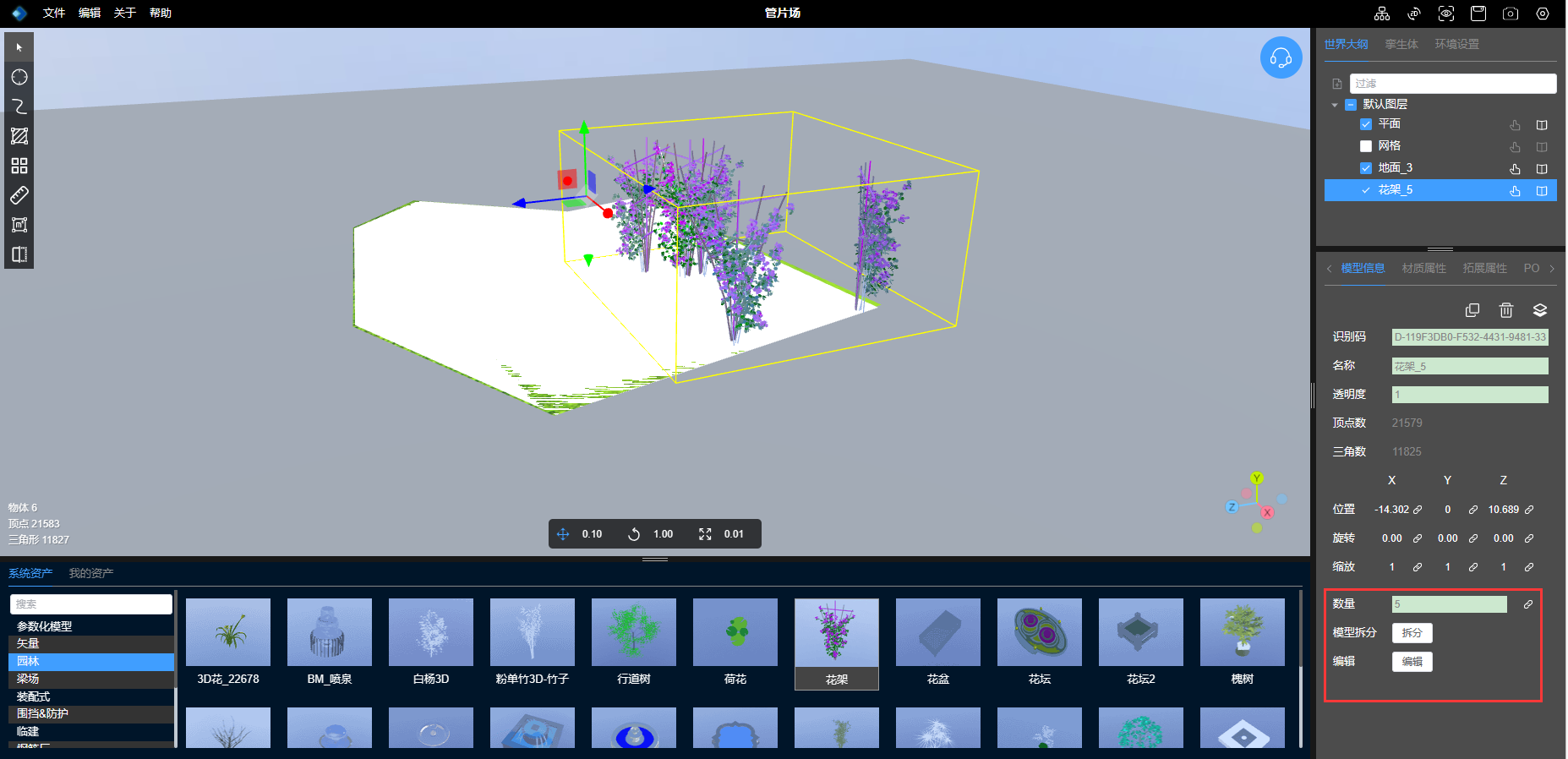Image resolution: width=1568 pixels, height=759 pixels.
Task: Click the left chevron in properties tabs
Action: (x=1329, y=269)
